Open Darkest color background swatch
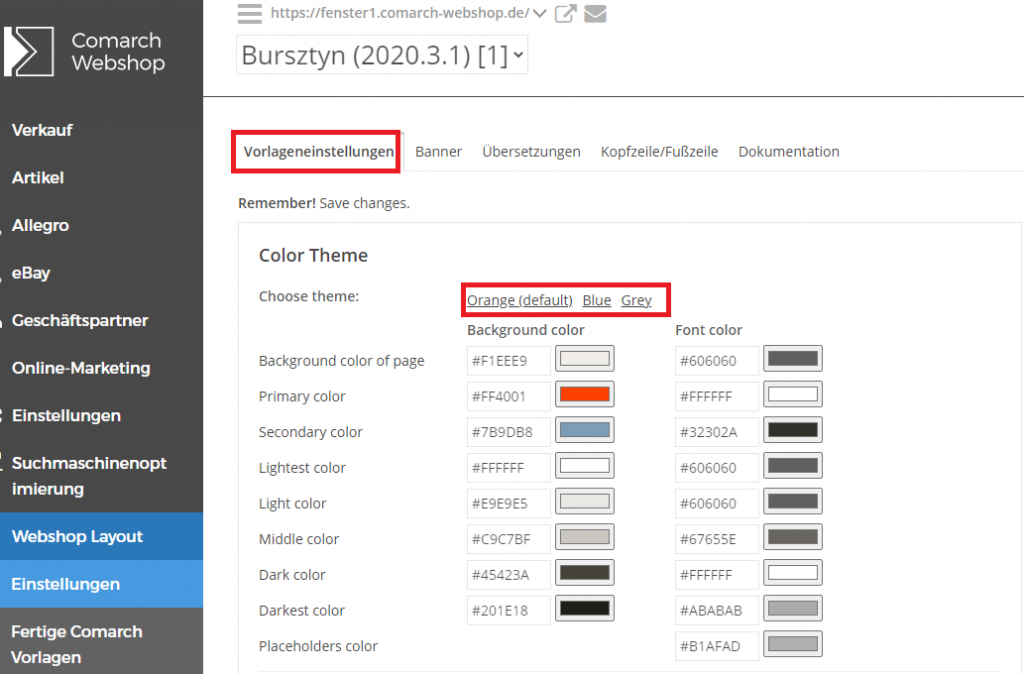The image size is (1024, 674). pos(584,609)
